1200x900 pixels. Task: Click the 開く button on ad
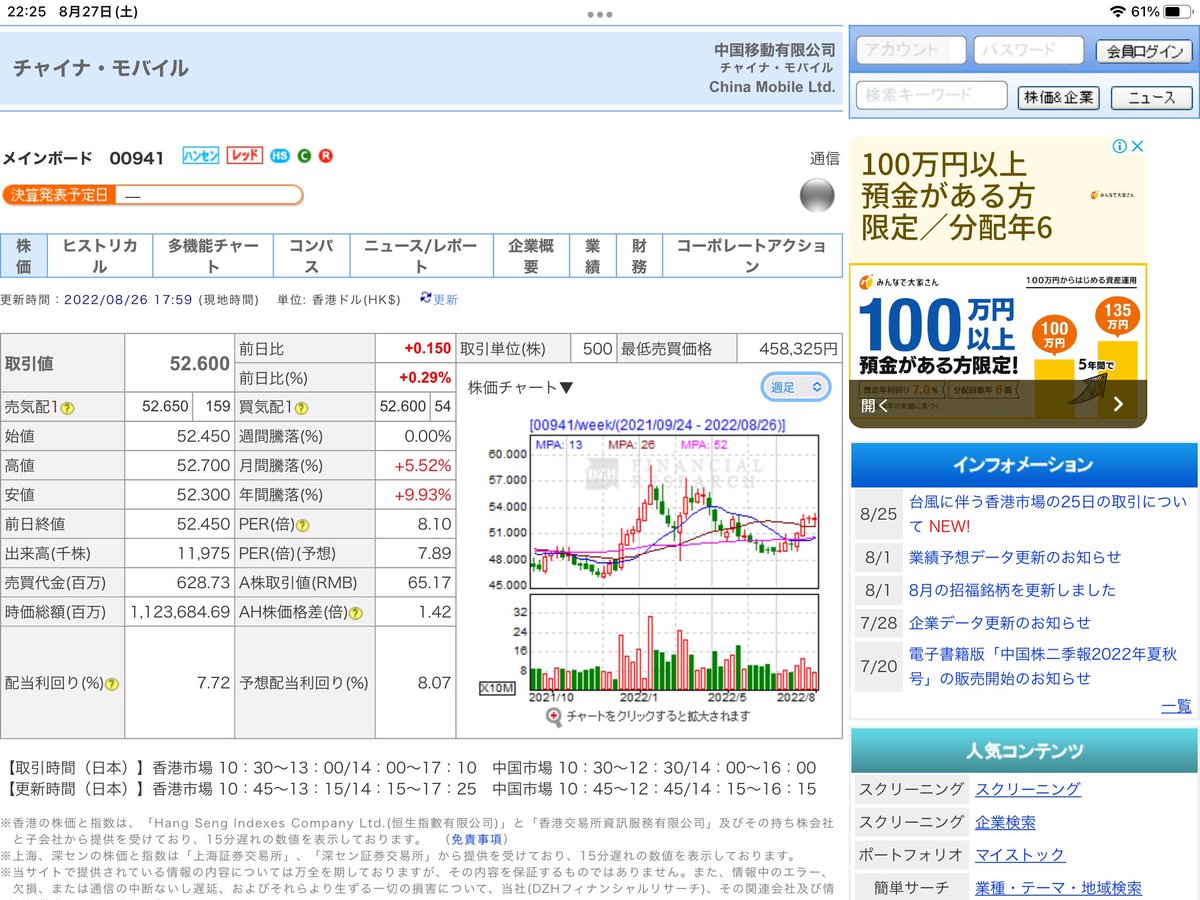(874, 405)
